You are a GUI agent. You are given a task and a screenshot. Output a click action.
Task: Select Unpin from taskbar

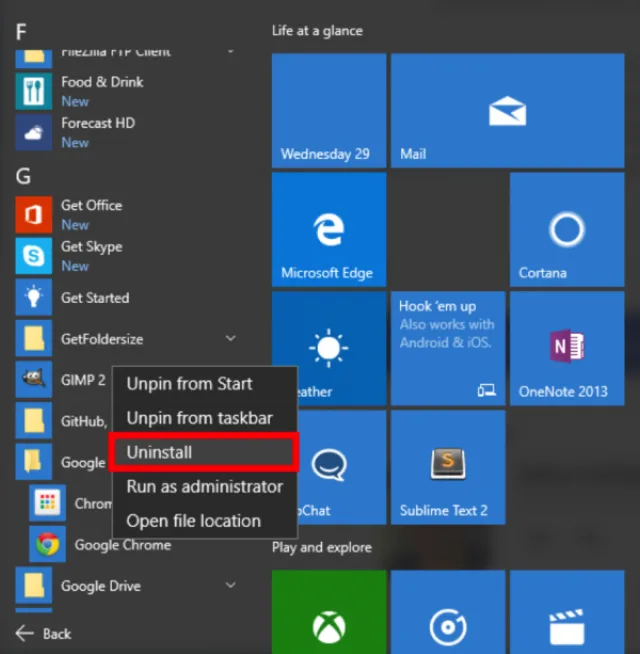click(204, 418)
